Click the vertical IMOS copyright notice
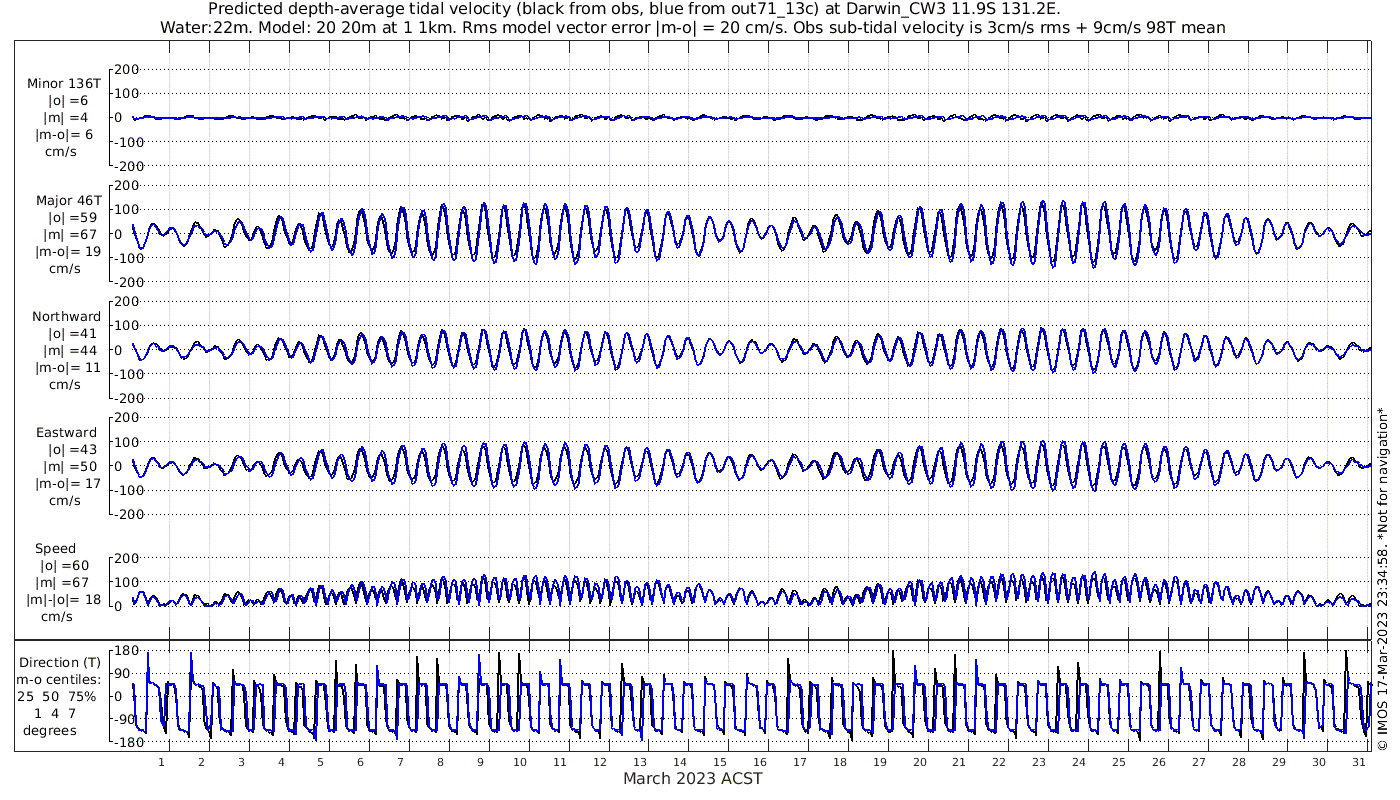 coord(1383,578)
